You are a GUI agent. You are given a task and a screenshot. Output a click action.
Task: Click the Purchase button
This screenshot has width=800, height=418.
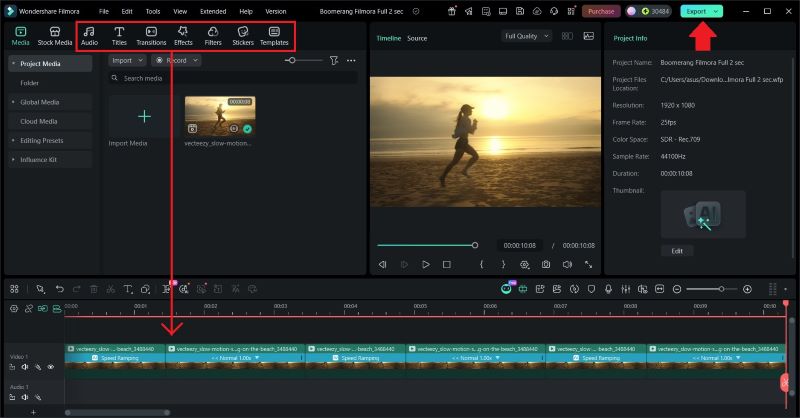pos(601,11)
